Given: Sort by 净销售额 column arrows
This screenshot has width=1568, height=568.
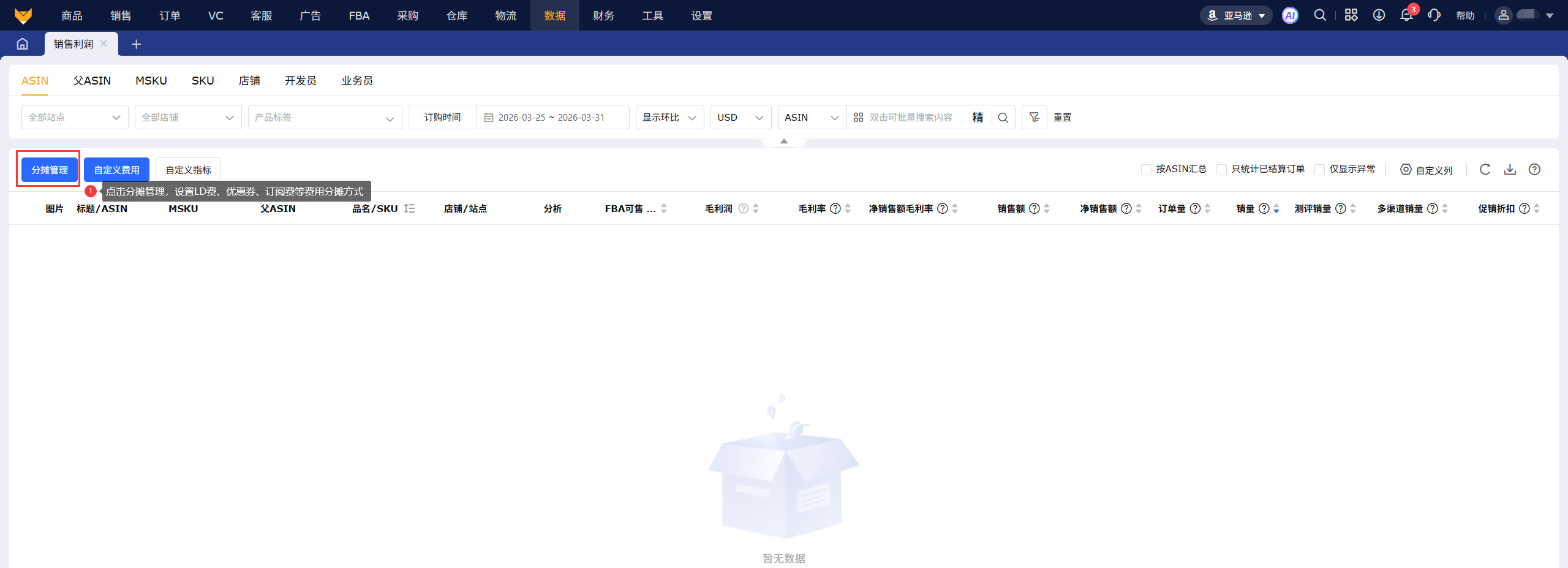Looking at the screenshot, I should [x=1139, y=209].
